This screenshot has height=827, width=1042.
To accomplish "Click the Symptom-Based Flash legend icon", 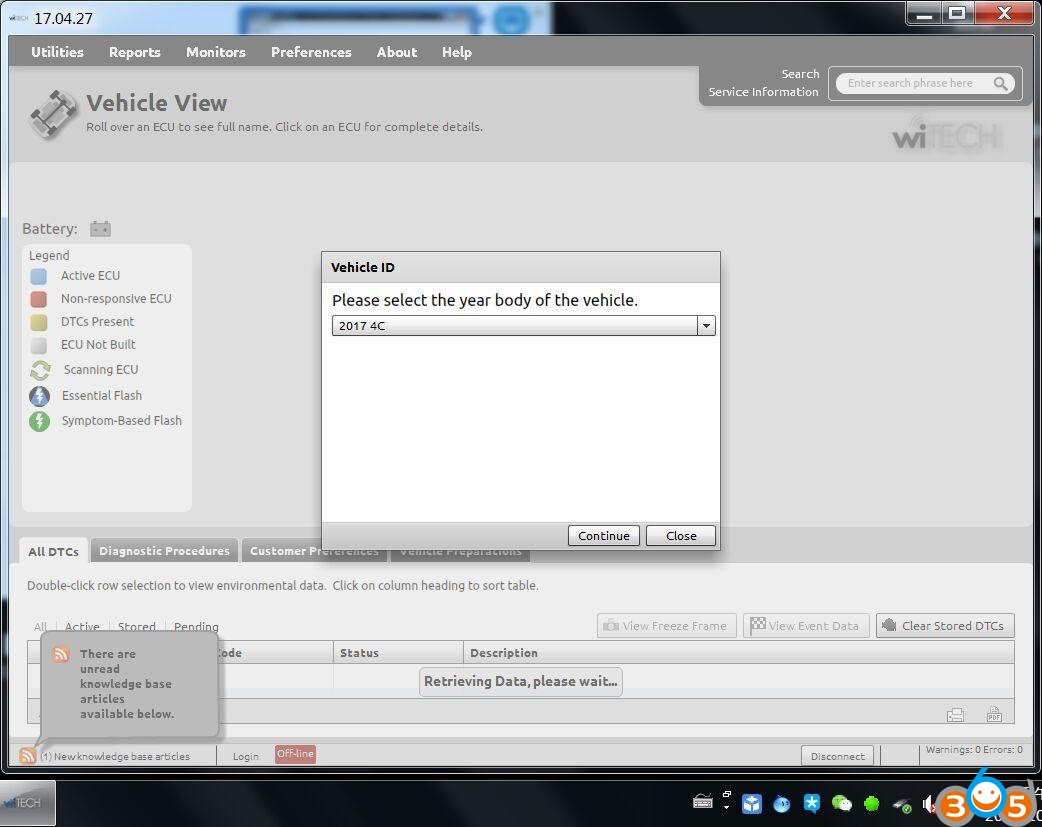I will click(39, 421).
